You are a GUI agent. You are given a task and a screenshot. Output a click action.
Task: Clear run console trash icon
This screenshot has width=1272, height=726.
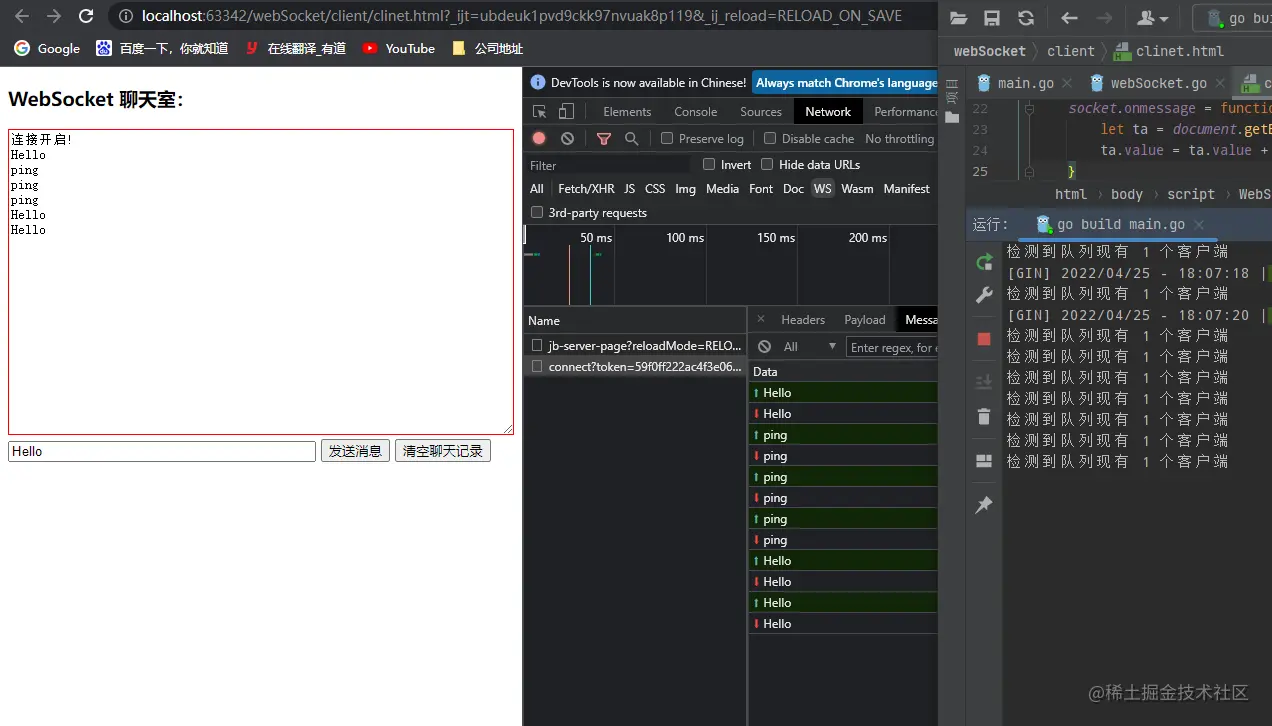[x=984, y=417]
